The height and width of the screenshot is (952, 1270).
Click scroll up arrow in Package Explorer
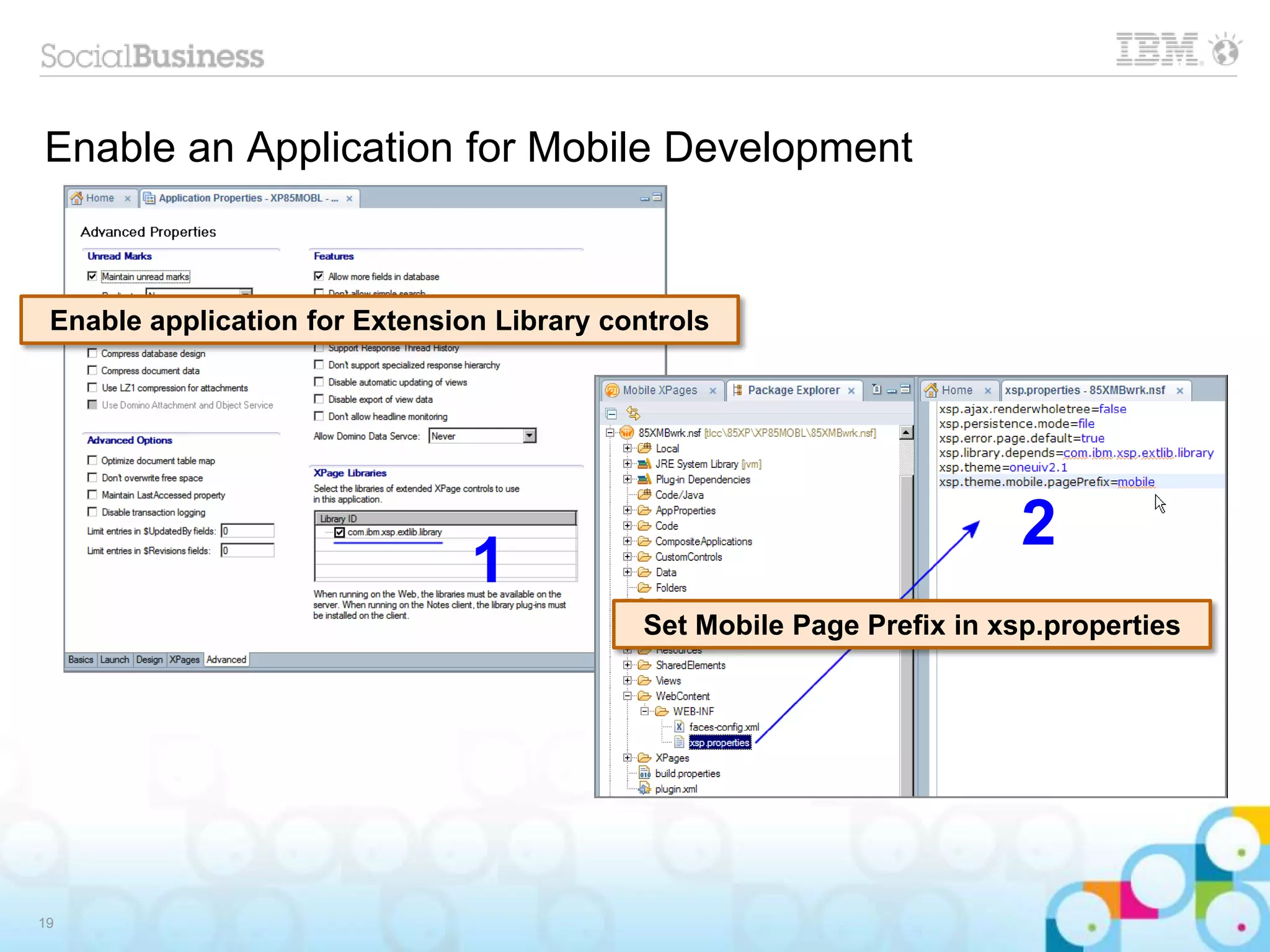[x=906, y=433]
